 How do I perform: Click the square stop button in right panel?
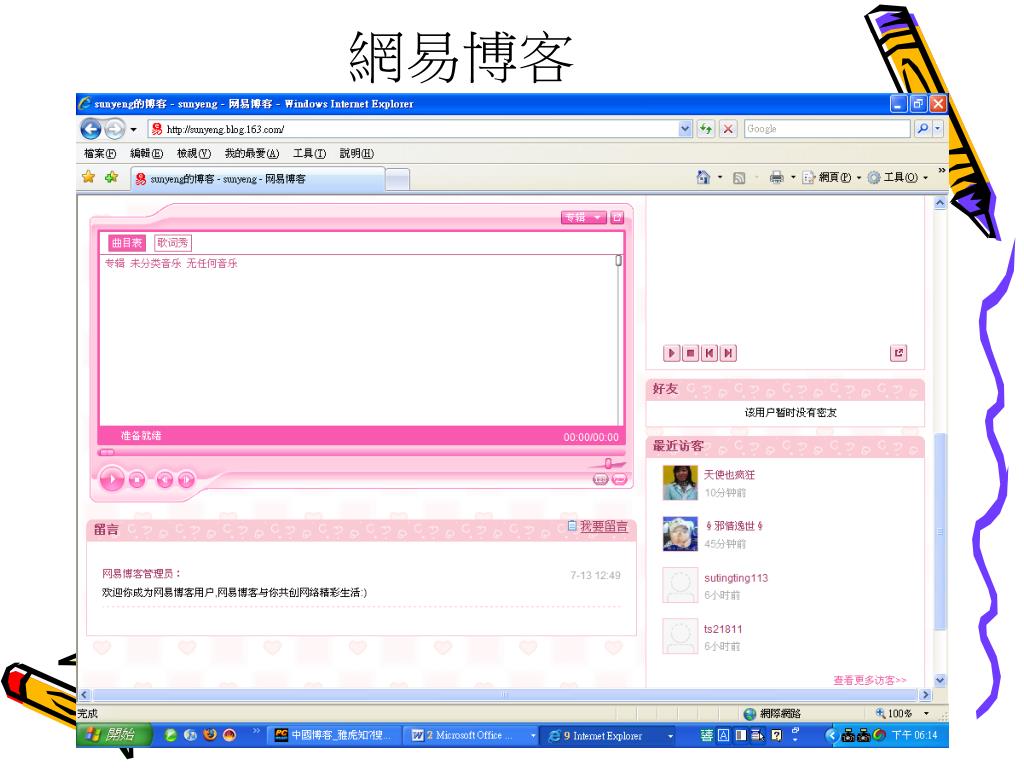tap(690, 353)
